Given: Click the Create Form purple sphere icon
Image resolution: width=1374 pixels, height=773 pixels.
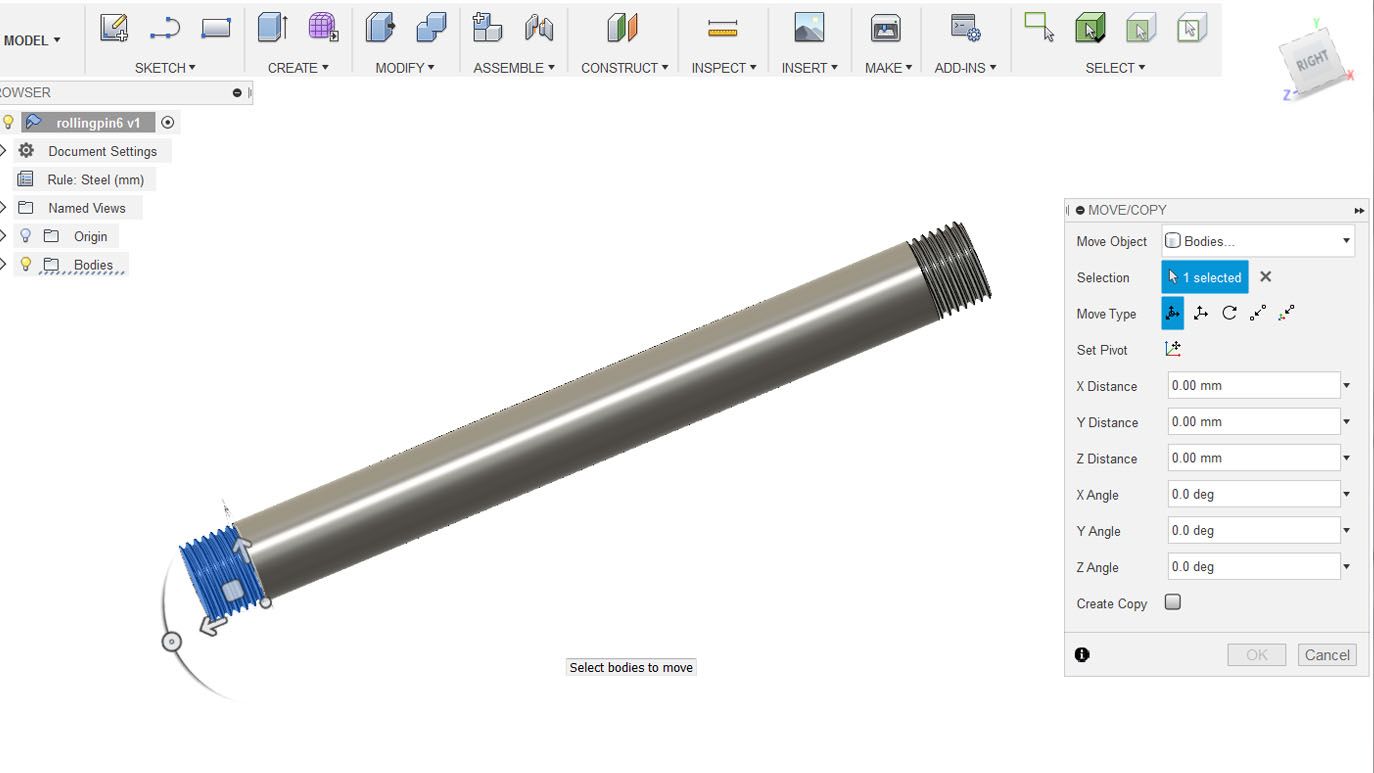Looking at the screenshot, I should pyautogui.click(x=323, y=28).
